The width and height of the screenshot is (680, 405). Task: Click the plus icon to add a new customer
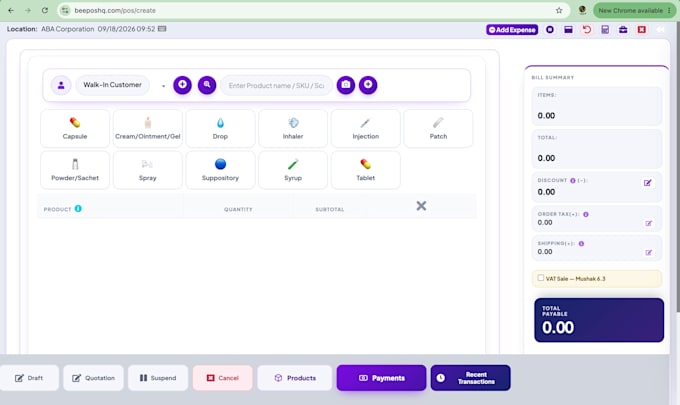tap(183, 85)
